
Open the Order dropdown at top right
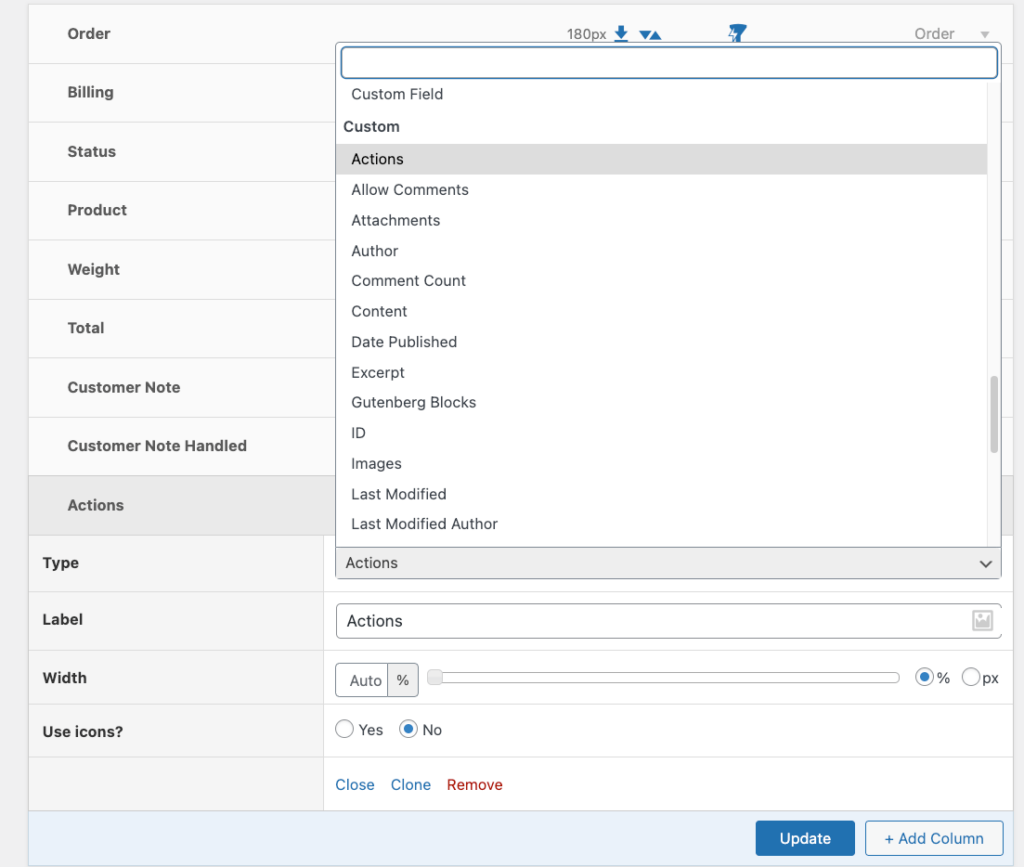pyautogui.click(x=948, y=33)
